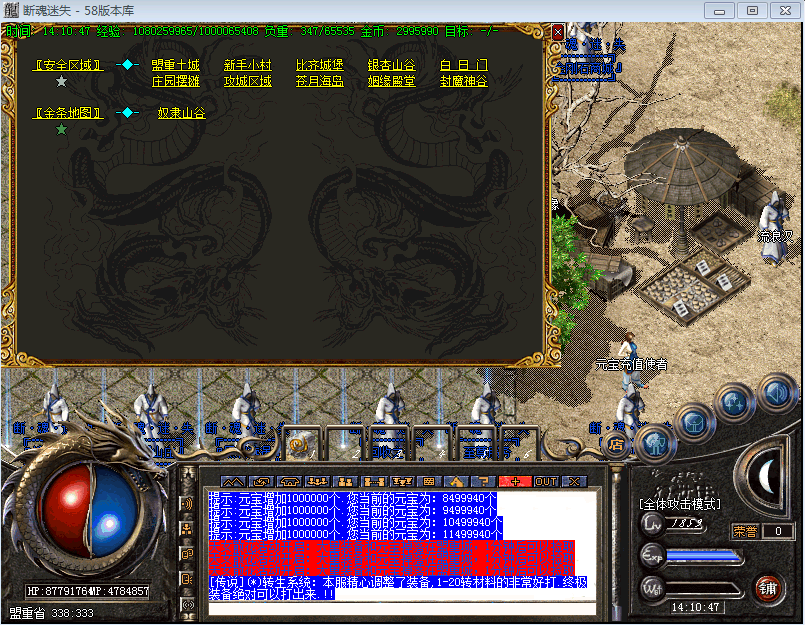
Task: Teleport to 奴隶山谷
Action: click(181, 113)
